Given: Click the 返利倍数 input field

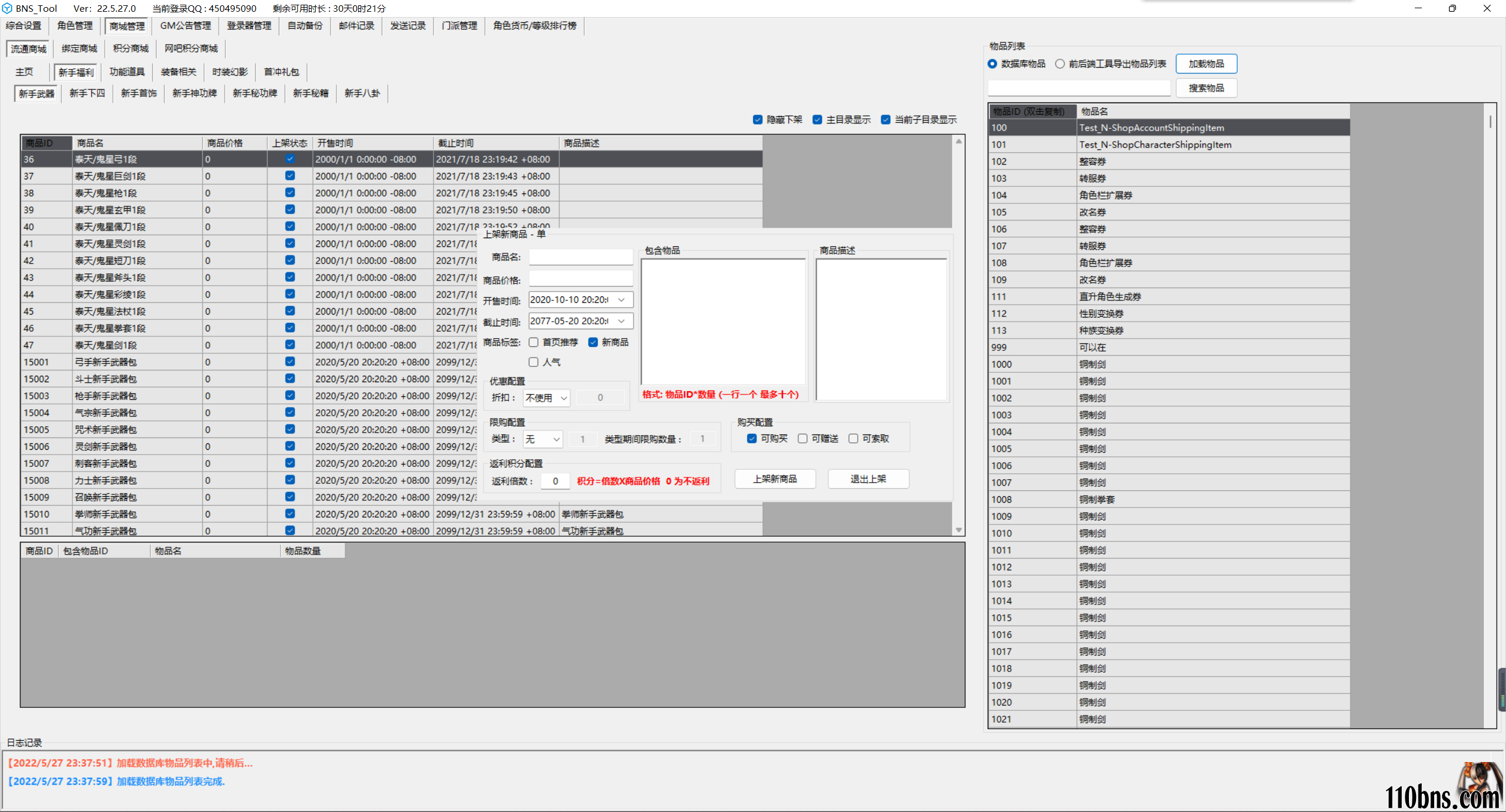Looking at the screenshot, I should (x=555, y=481).
